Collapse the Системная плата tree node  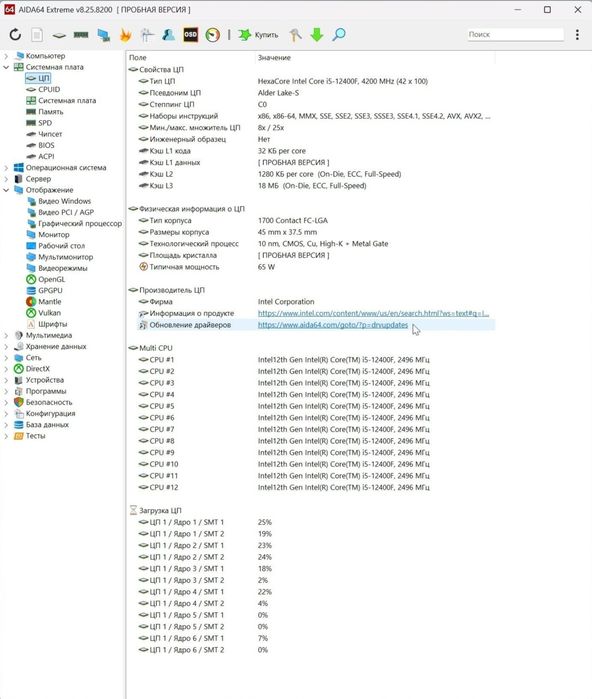(x=6, y=67)
